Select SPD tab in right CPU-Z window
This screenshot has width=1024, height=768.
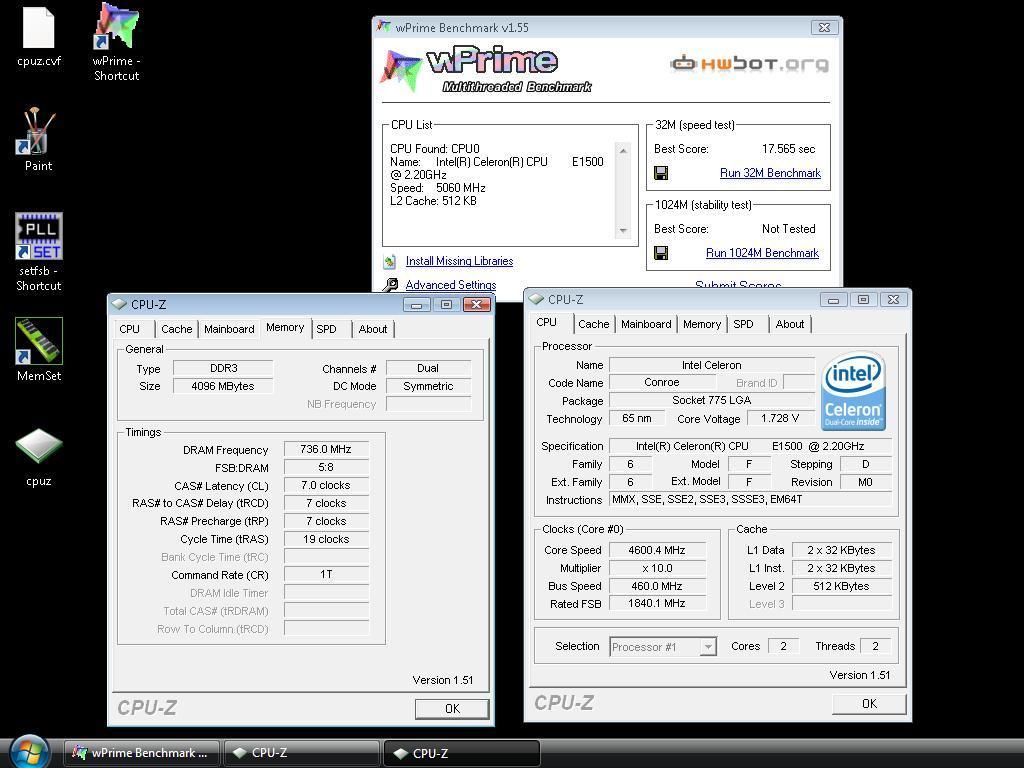[x=743, y=324]
